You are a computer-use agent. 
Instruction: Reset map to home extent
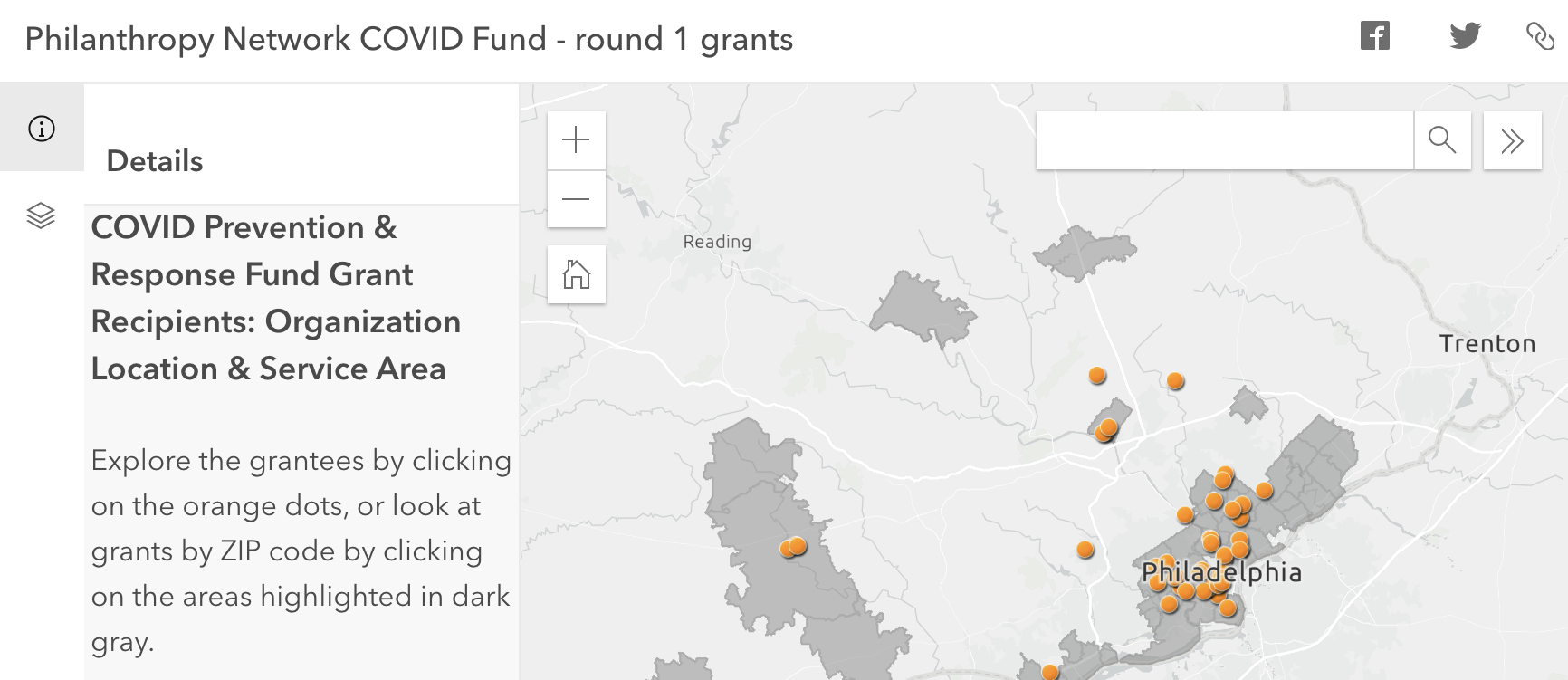coord(576,274)
